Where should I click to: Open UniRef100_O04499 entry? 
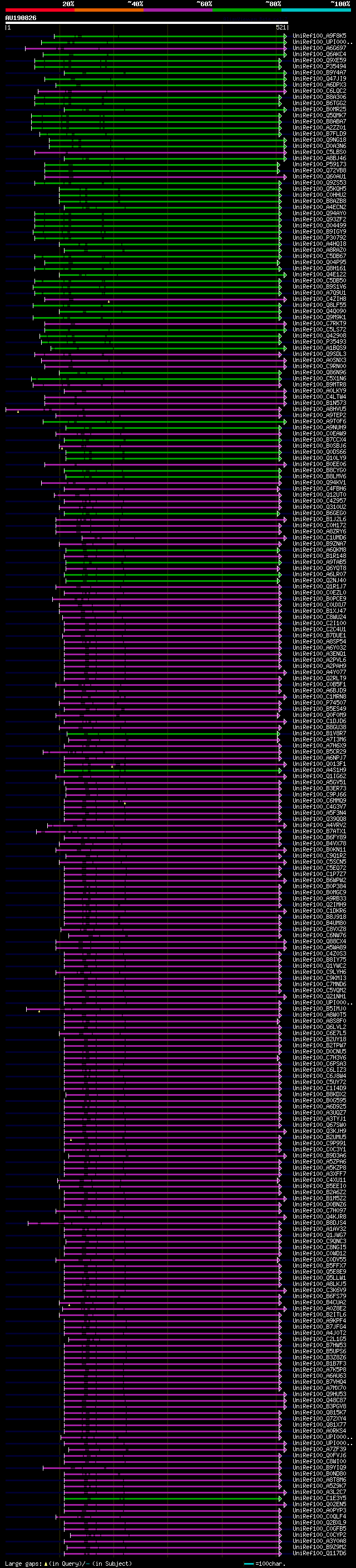point(319,225)
